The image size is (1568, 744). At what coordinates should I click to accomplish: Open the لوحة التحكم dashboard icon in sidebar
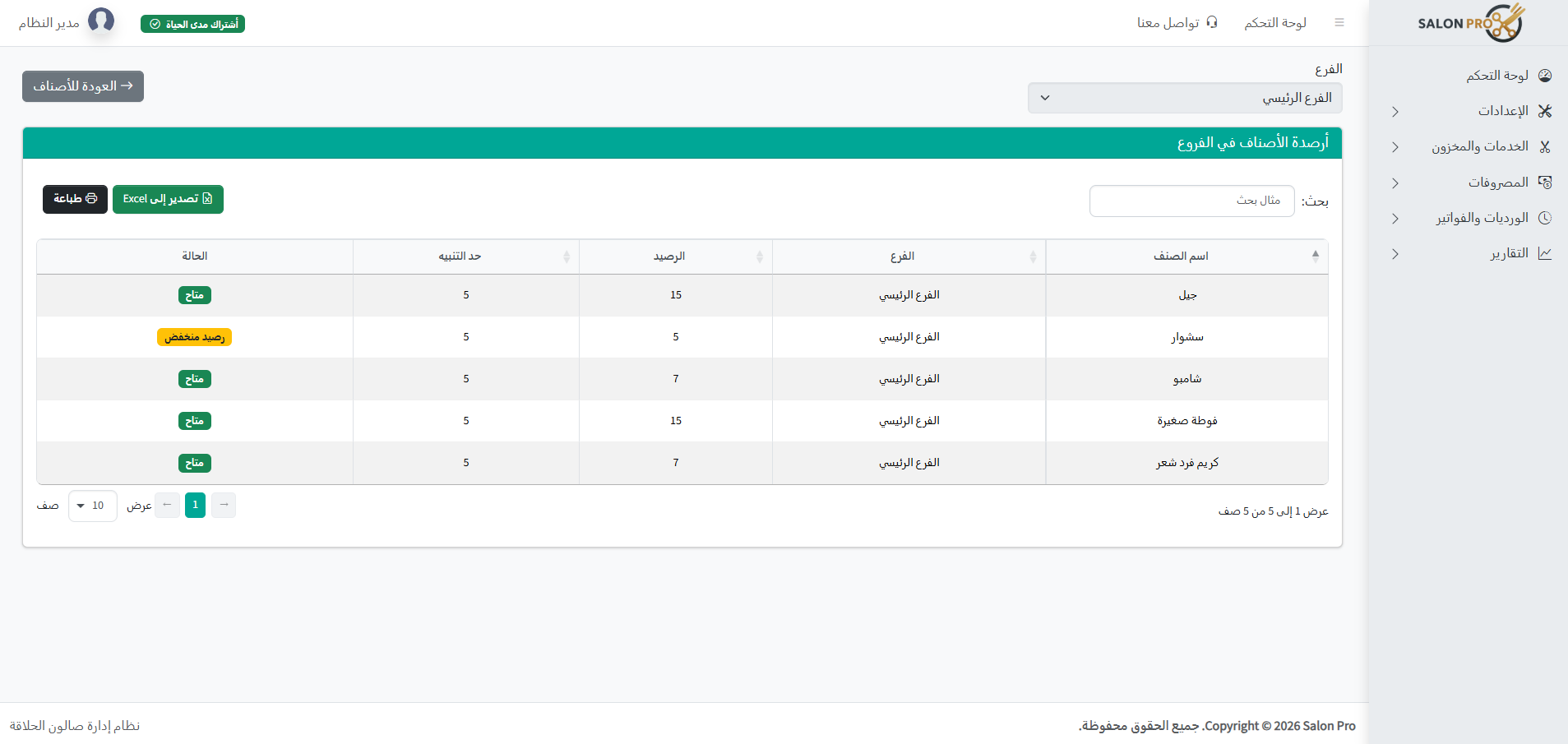pos(1546,75)
